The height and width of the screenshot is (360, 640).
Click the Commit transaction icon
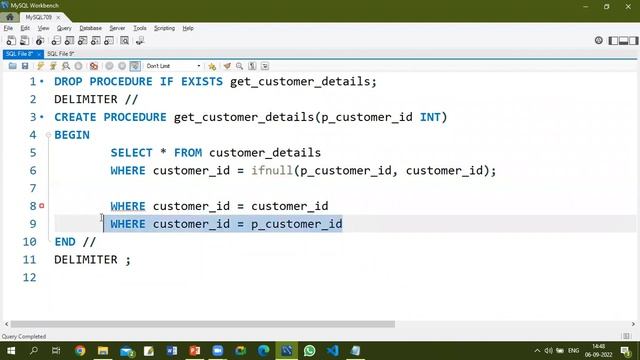click(x=109, y=66)
